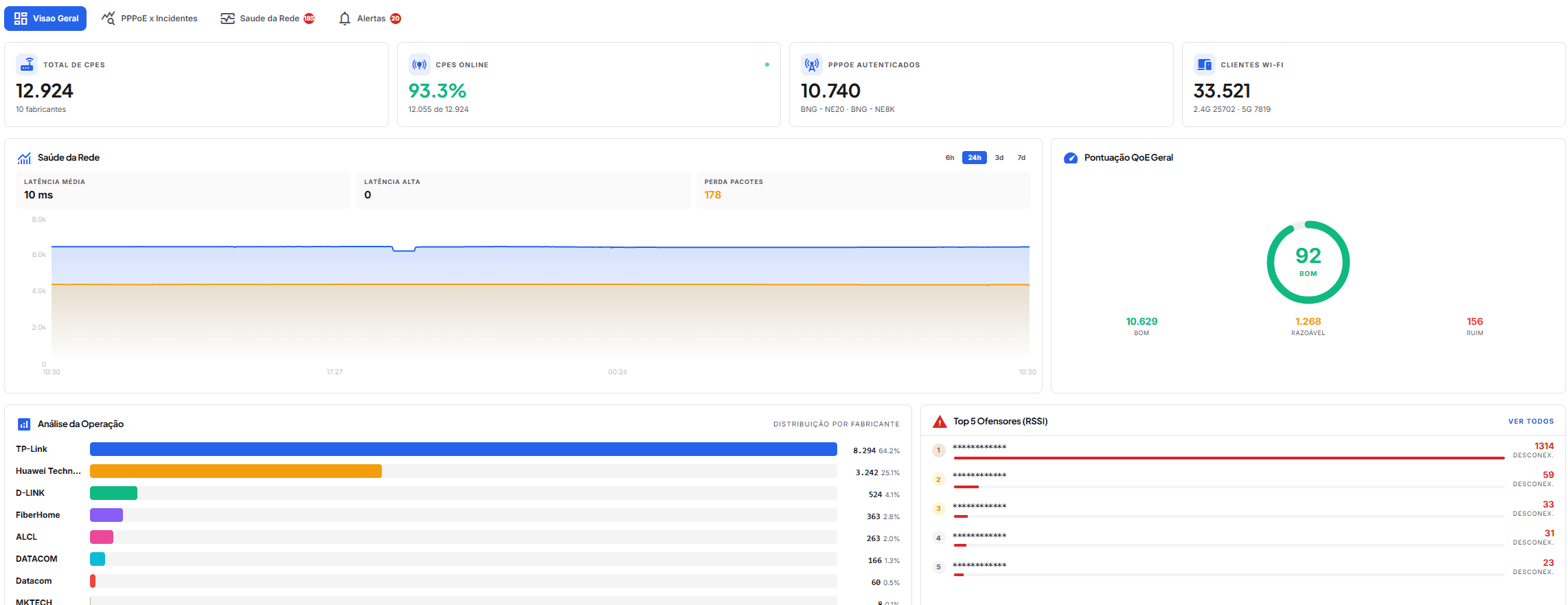Image resolution: width=1568 pixels, height=605 pixels.
Task: Click the Análise da Operação bar-chart icon
Action: (x=24, y=424)
